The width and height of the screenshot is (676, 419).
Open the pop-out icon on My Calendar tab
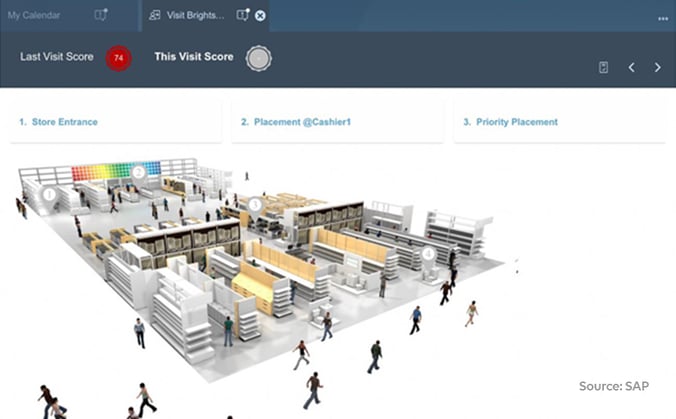point(101,15)
